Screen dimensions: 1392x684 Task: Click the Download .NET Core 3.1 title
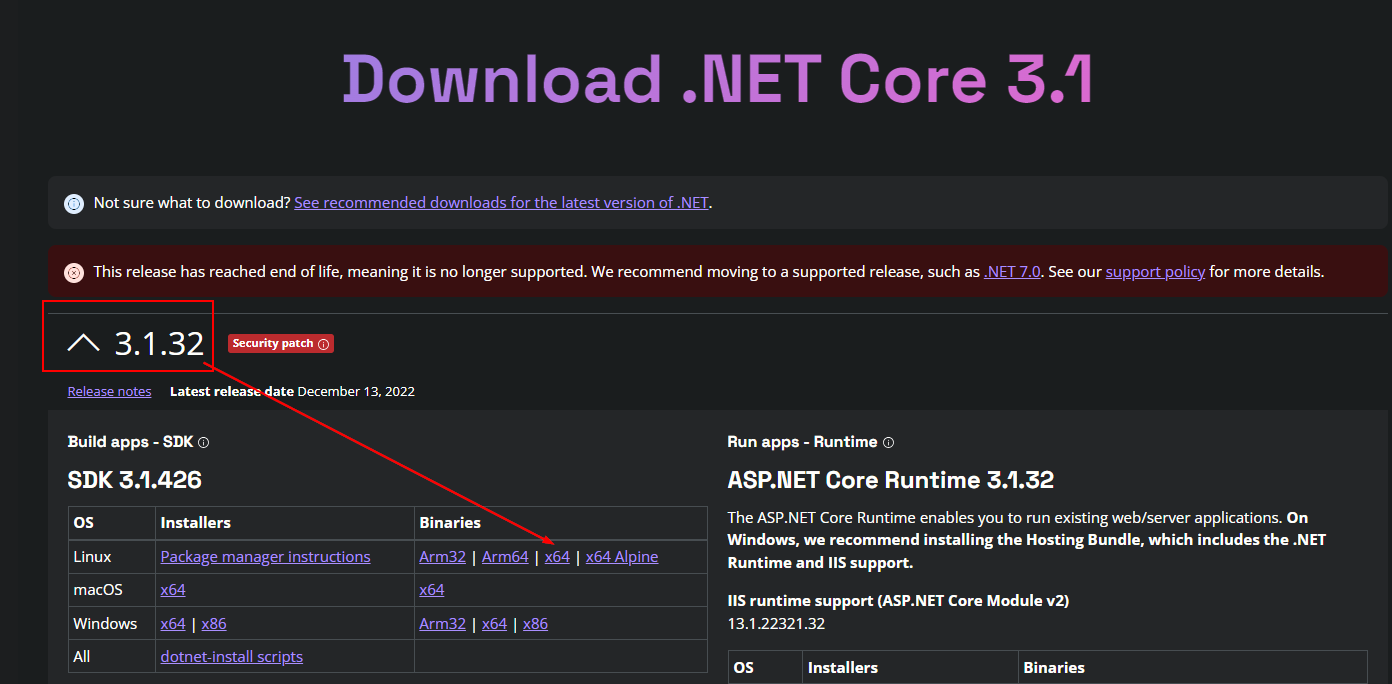tap(717, 79)
